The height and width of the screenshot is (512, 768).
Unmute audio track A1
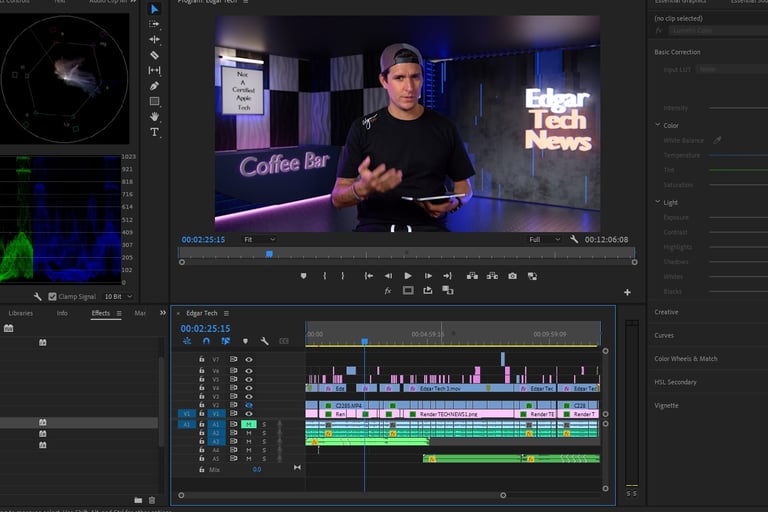pyautogui.click(x=249, y=424)
